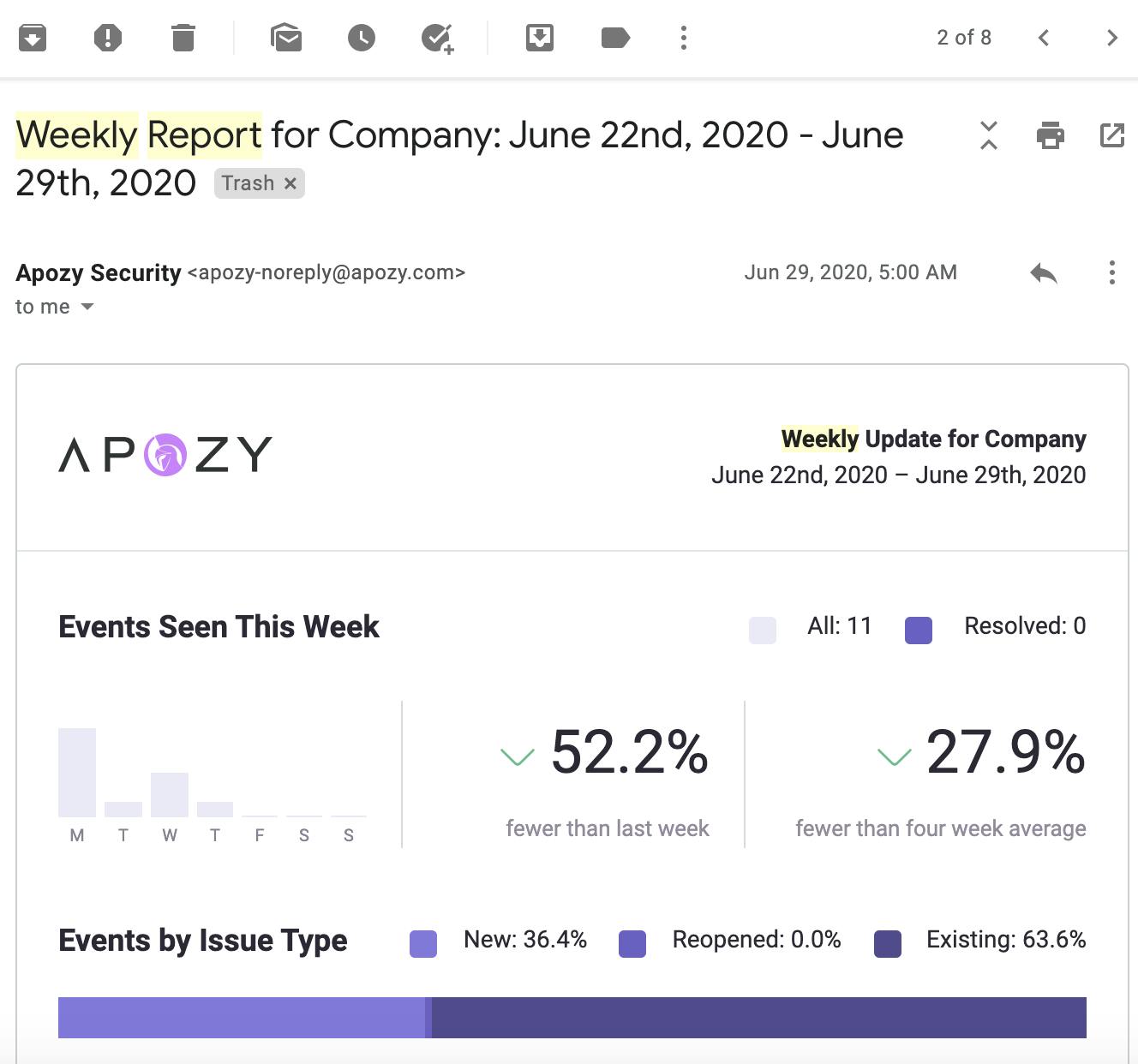This screenshot has width=1138, height=1064.
Task: Open the Labels tag icon
Action: 615,38
